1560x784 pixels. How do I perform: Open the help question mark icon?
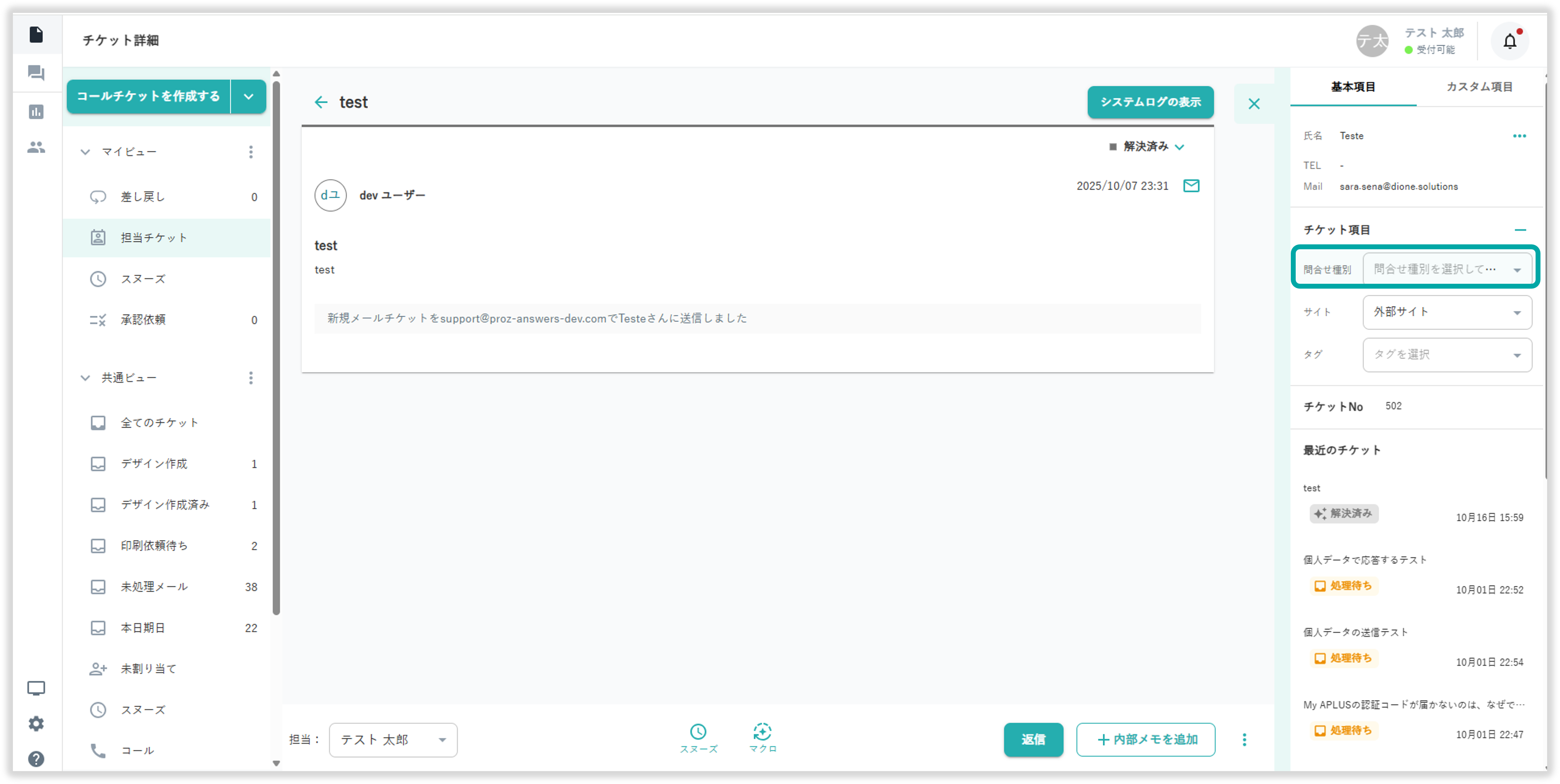(36, 759)
